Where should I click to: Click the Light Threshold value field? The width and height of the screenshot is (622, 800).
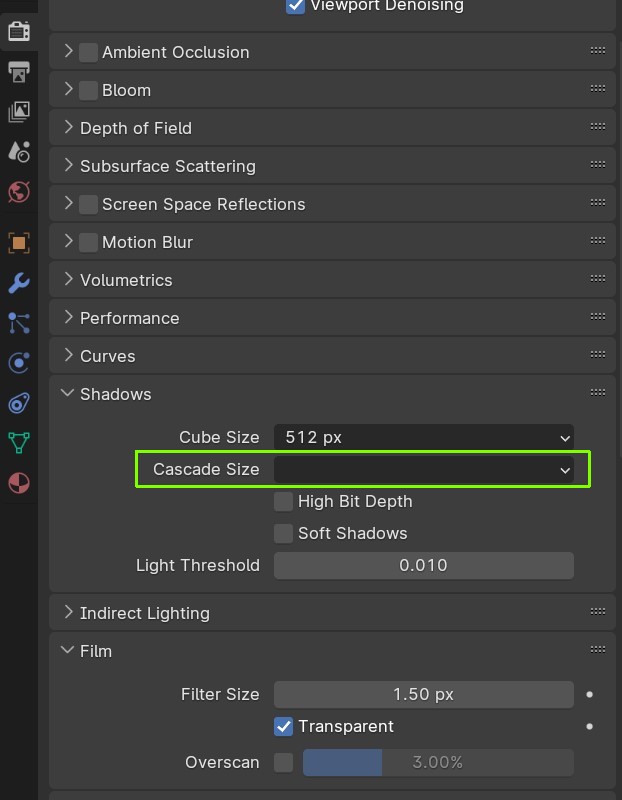424,565
